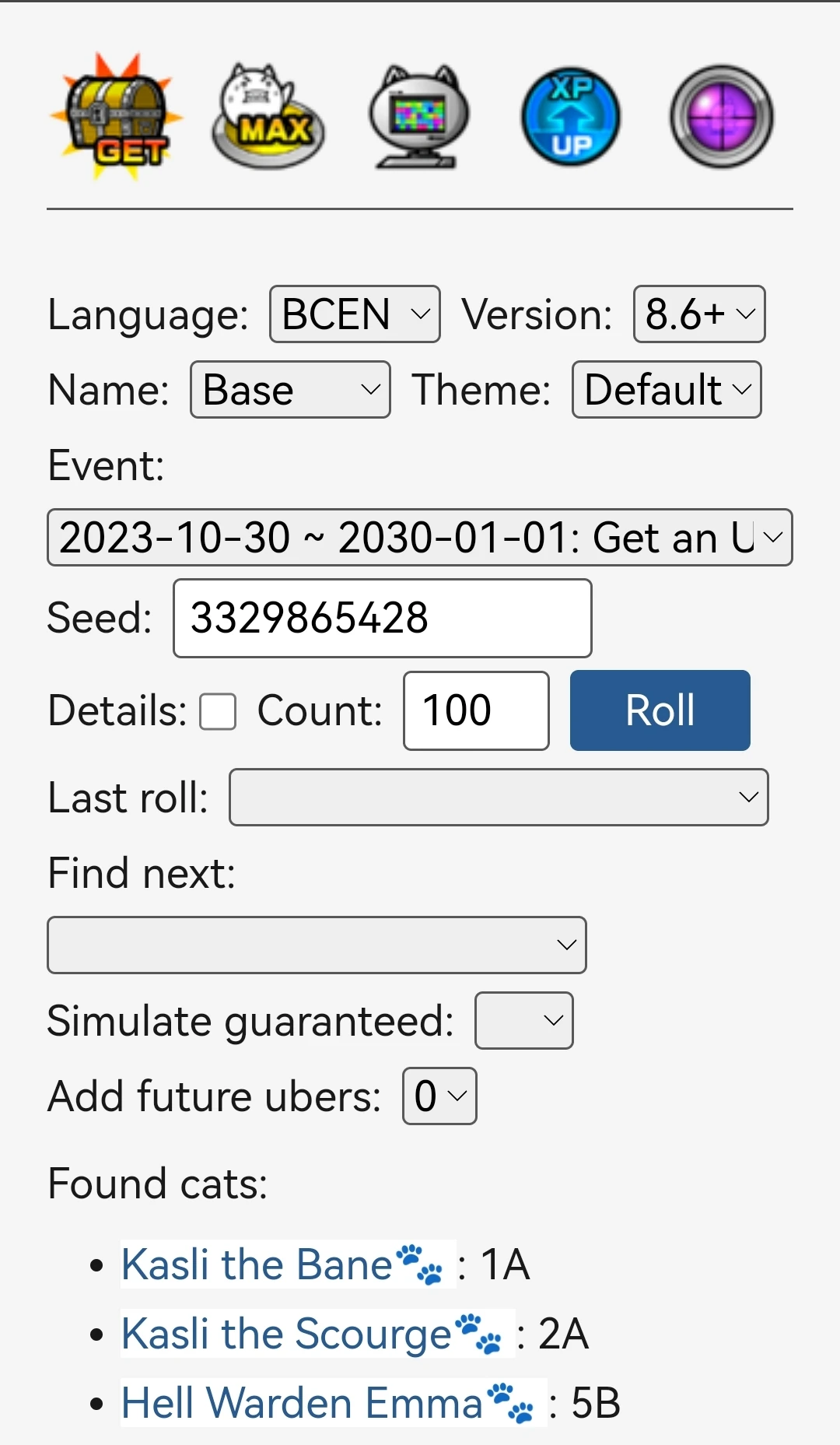This screenshot has width=840, height=1445.
Task: Expand the Name Base dropdown
Action: pyautogui.click(x=290, y=390)
